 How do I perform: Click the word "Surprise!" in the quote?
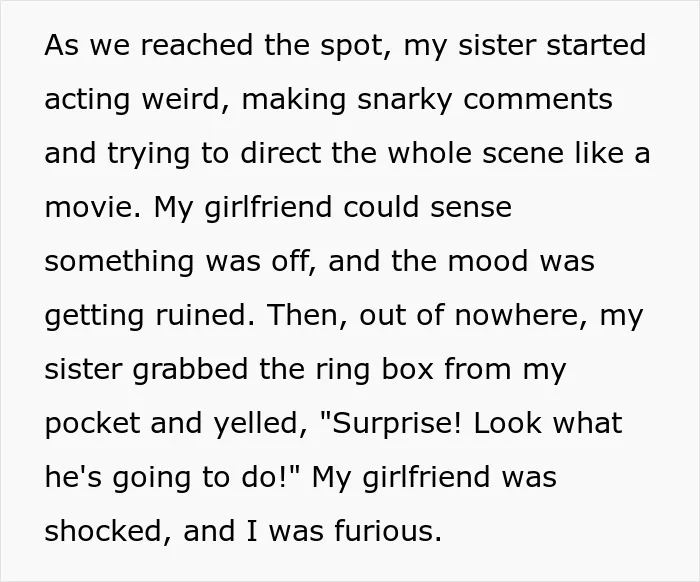(391, 424)
